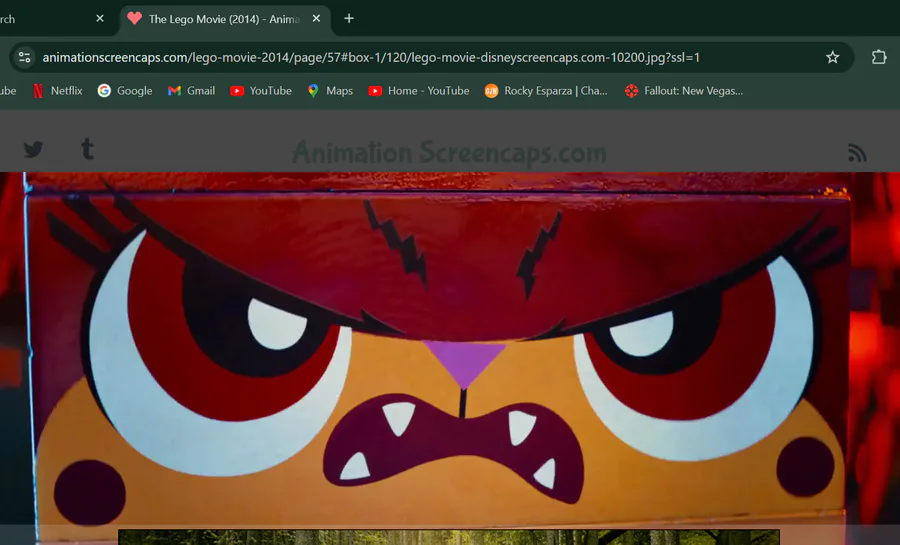Click the Tumblr icon on site header
Viewport: 900px width, 545px height.
click(x=87, y=149)
